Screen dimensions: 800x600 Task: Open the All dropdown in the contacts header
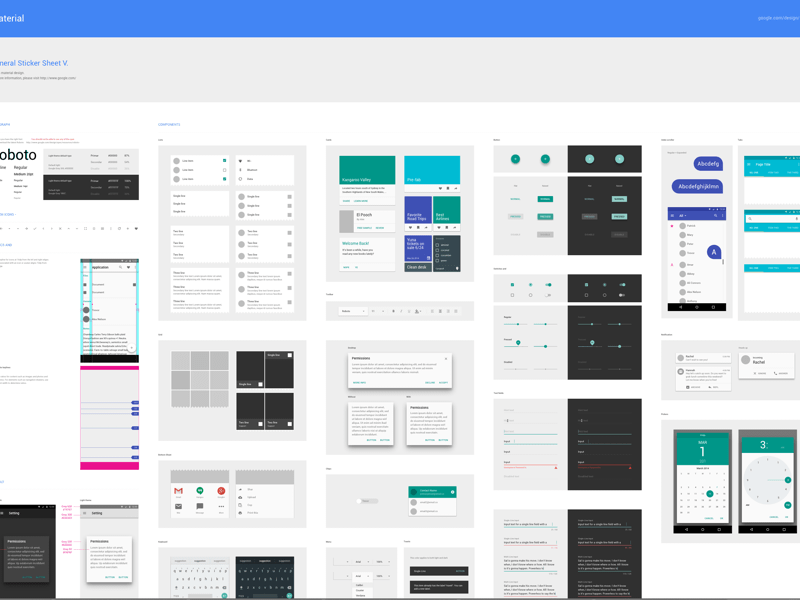pyautogui.click(x=683, y=215)
